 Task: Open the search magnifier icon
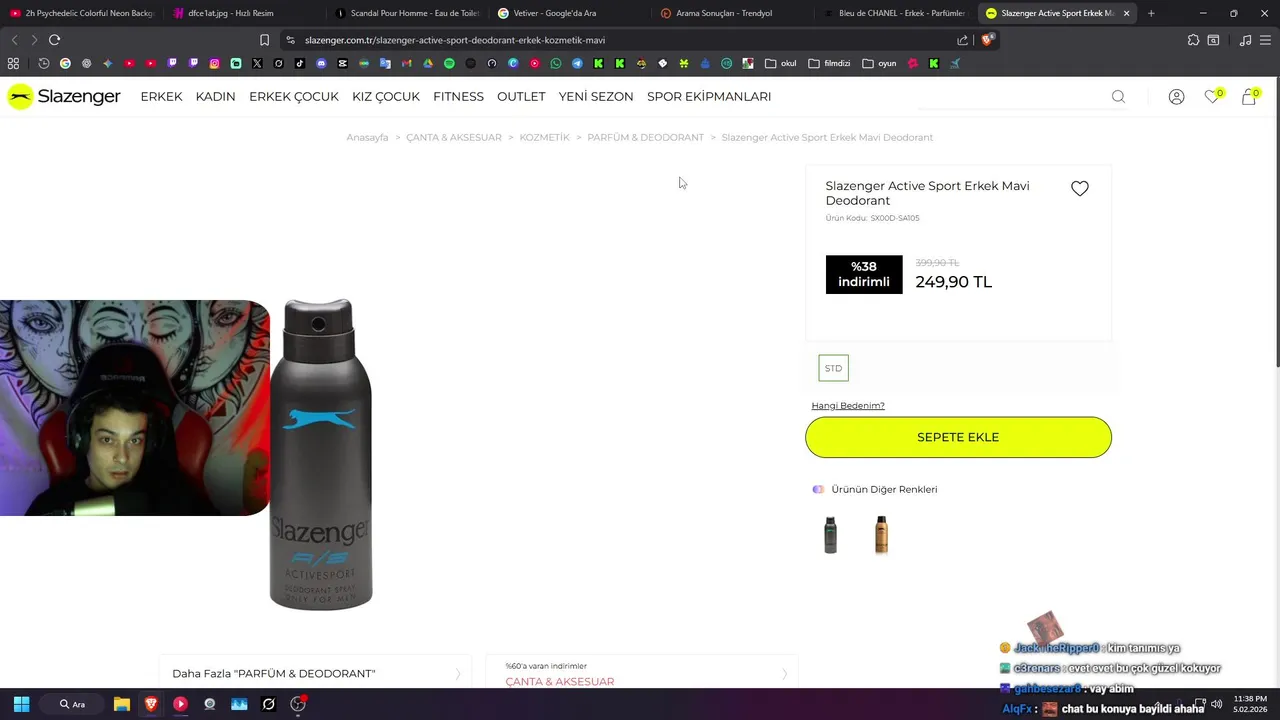[1118, 97]
